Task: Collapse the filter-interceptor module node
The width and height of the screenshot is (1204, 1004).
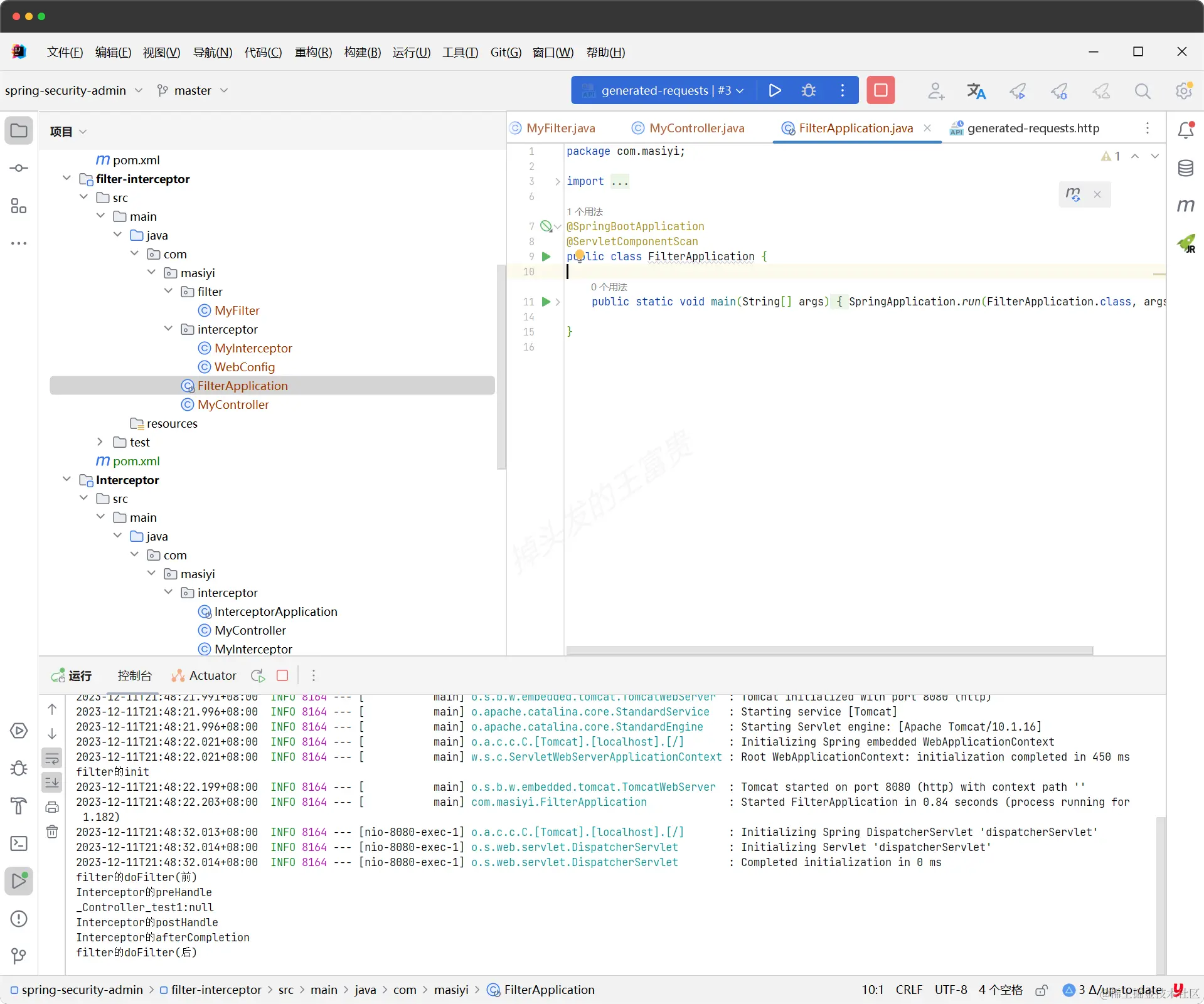Action: coord(67,179)
